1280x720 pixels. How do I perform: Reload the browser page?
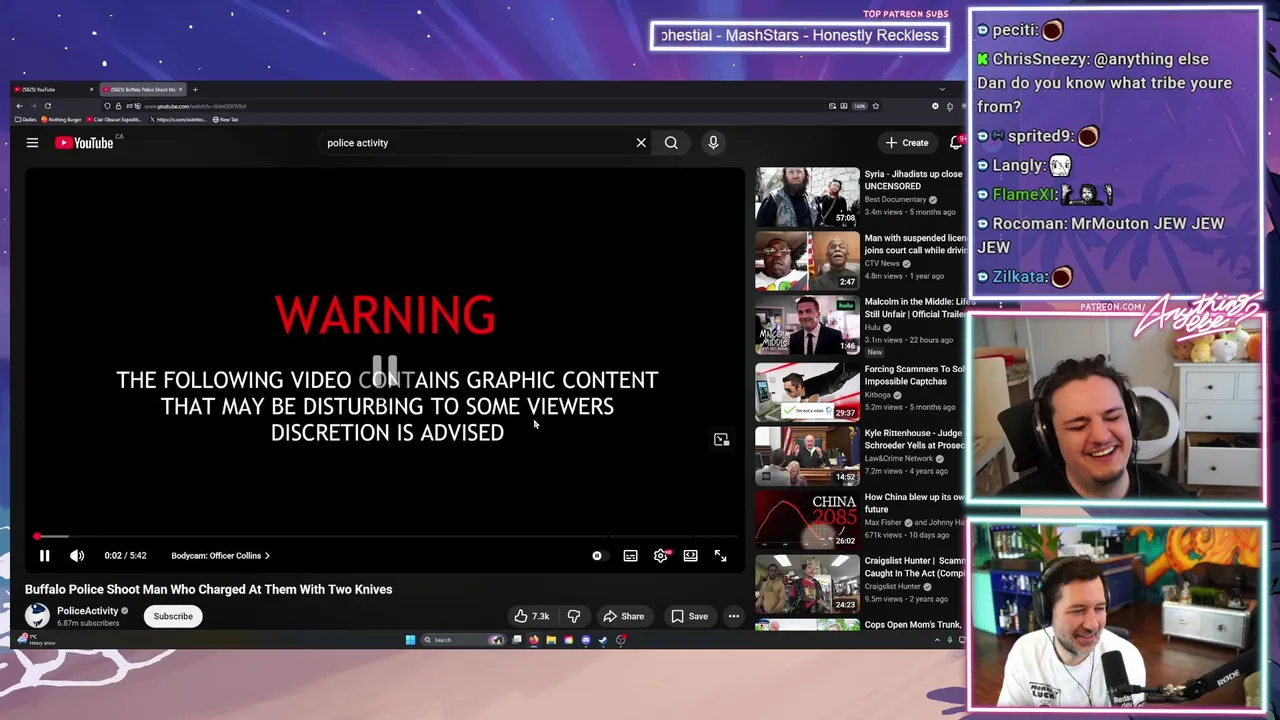pos(48,106)
